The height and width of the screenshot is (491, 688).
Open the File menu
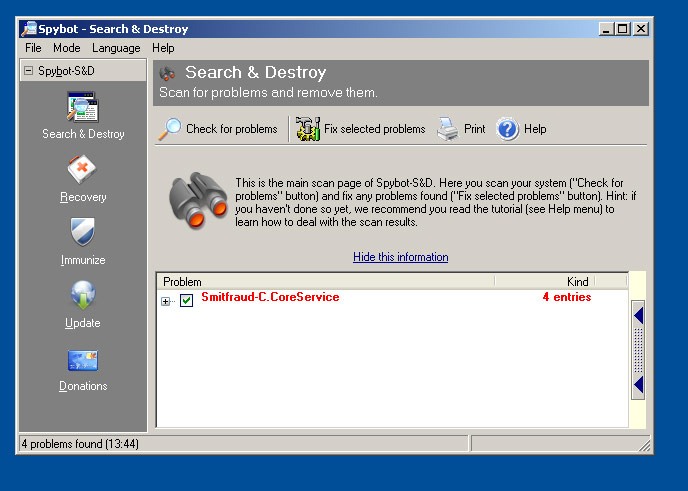(x=33, y=48)
